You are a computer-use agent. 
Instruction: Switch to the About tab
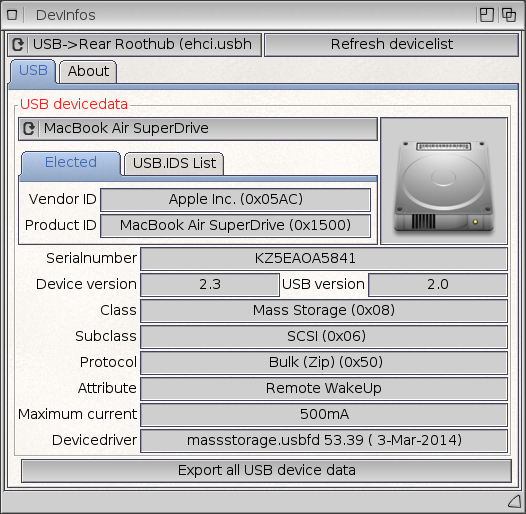click(x=88, y=71)
